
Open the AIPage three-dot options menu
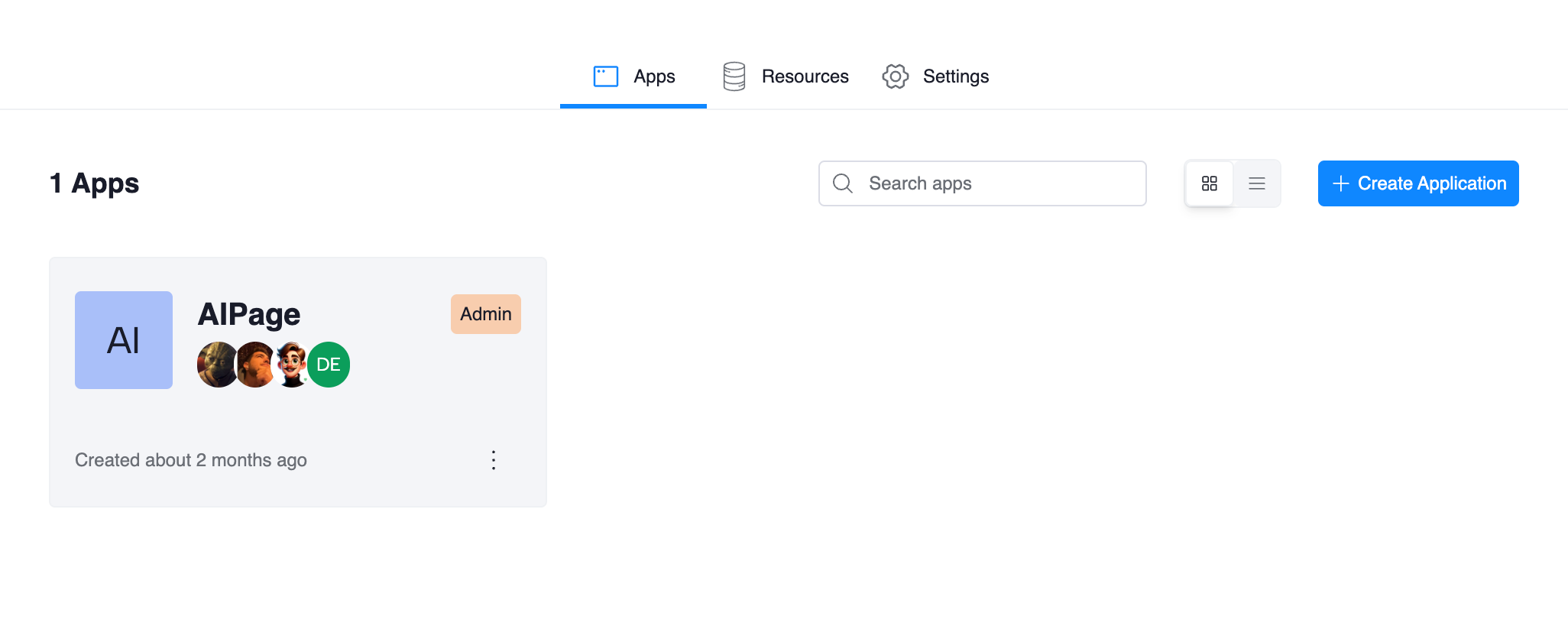pos(494,460)
